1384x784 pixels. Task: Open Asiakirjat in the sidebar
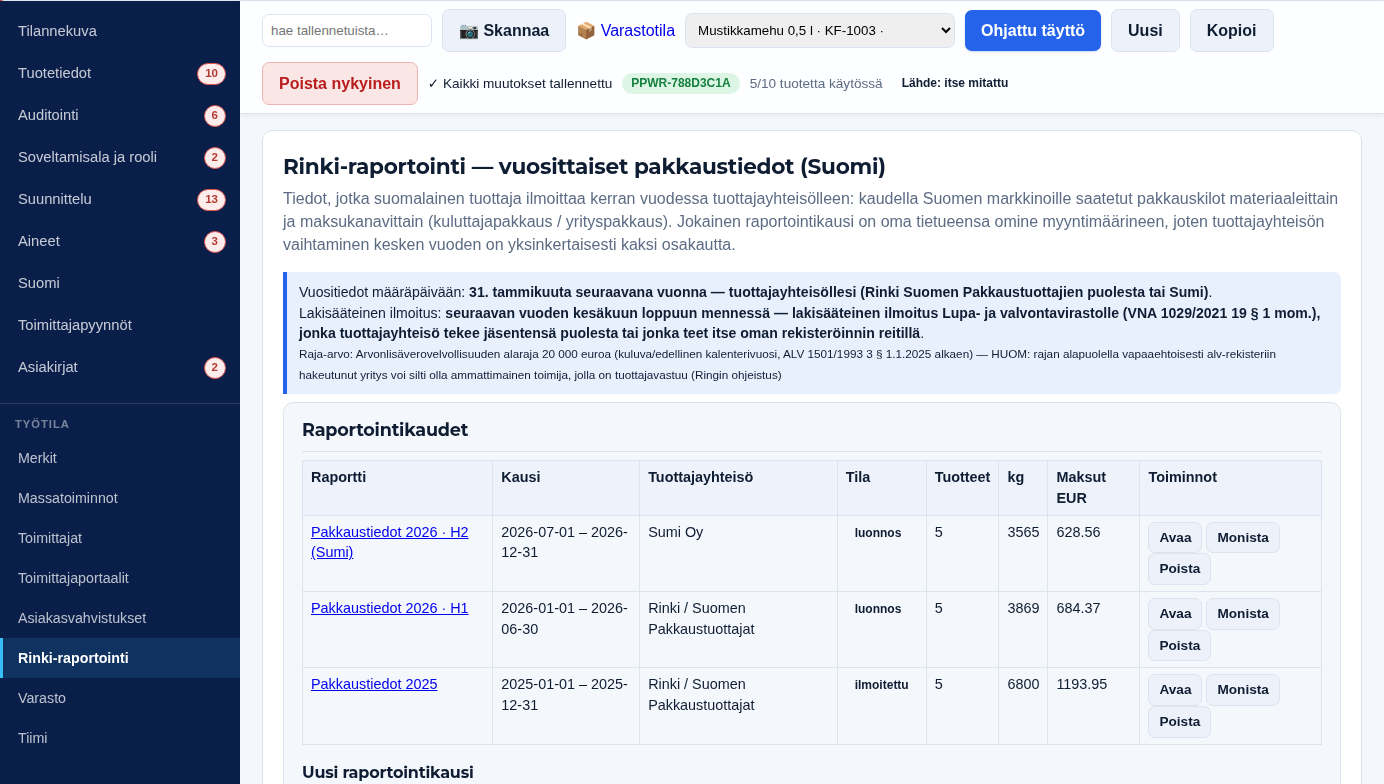[120, 367]
